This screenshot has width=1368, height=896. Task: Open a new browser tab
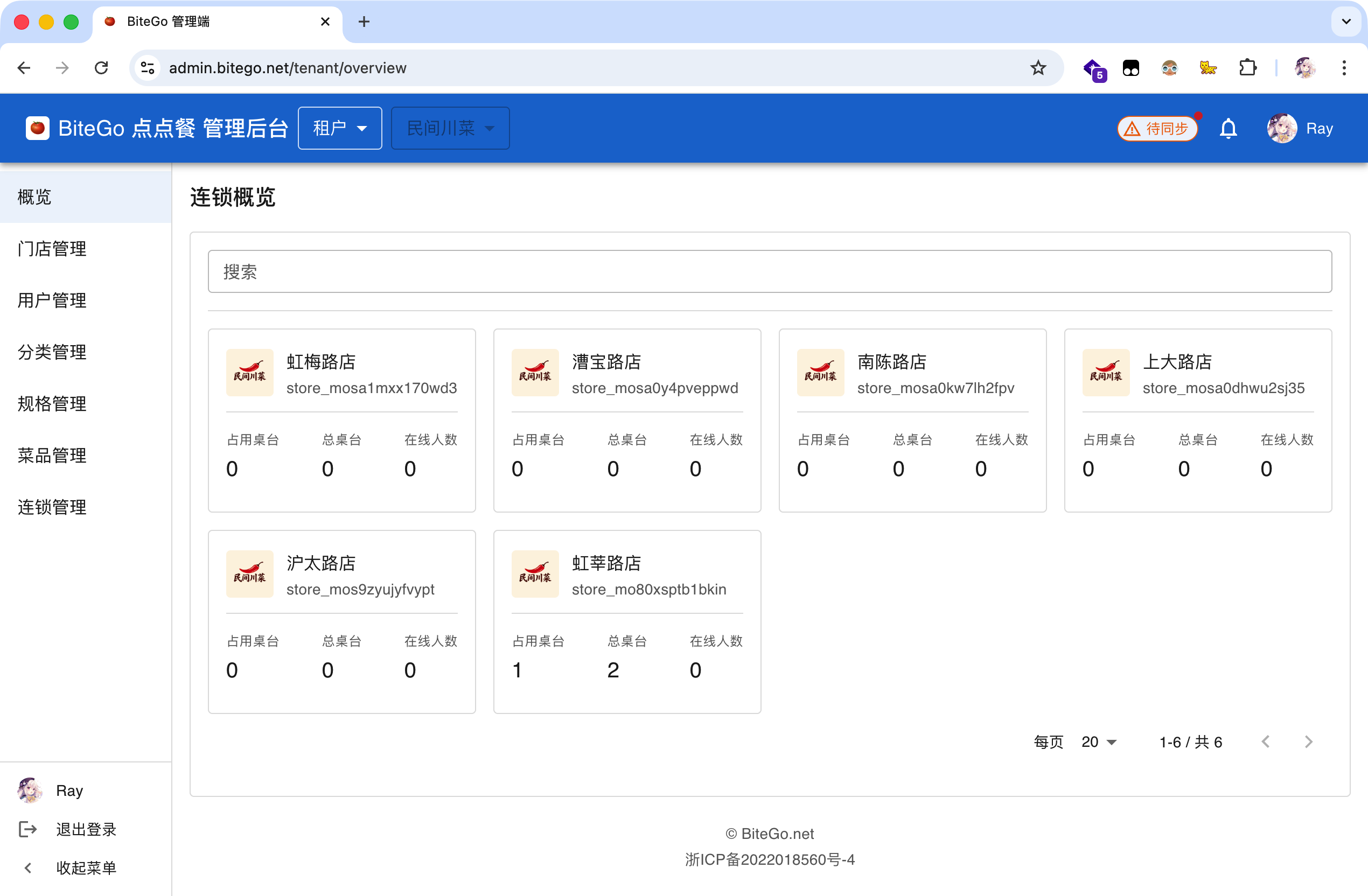(x=364, y=22)
